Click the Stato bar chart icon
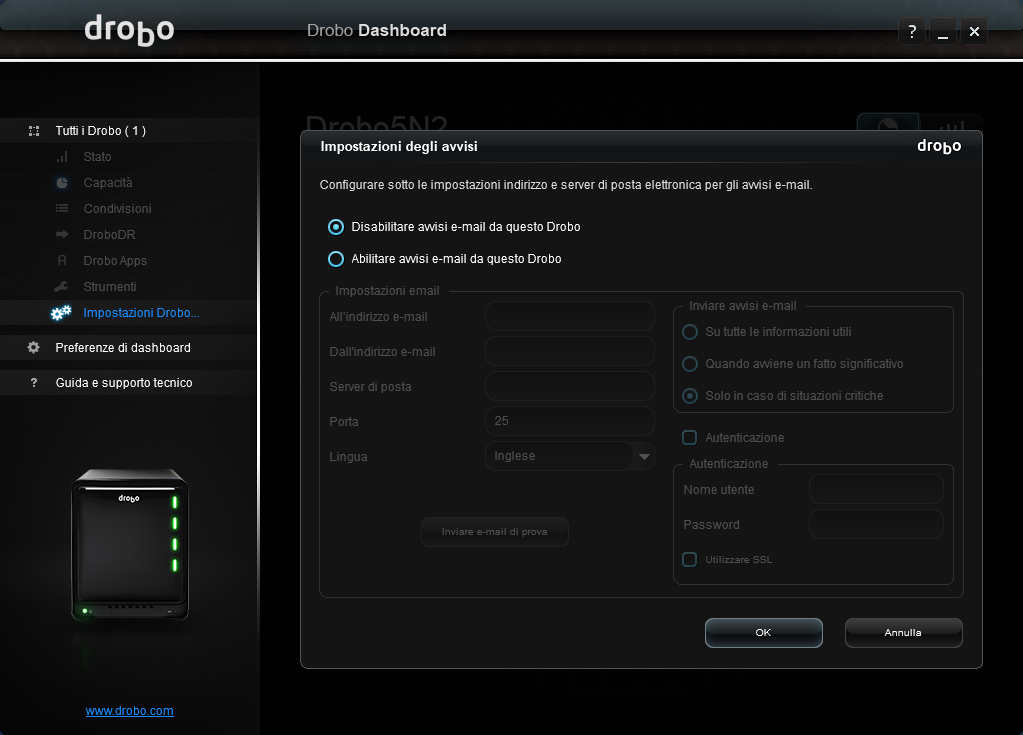This screenshot has height=735, width=1023. [x=62, y=157]
